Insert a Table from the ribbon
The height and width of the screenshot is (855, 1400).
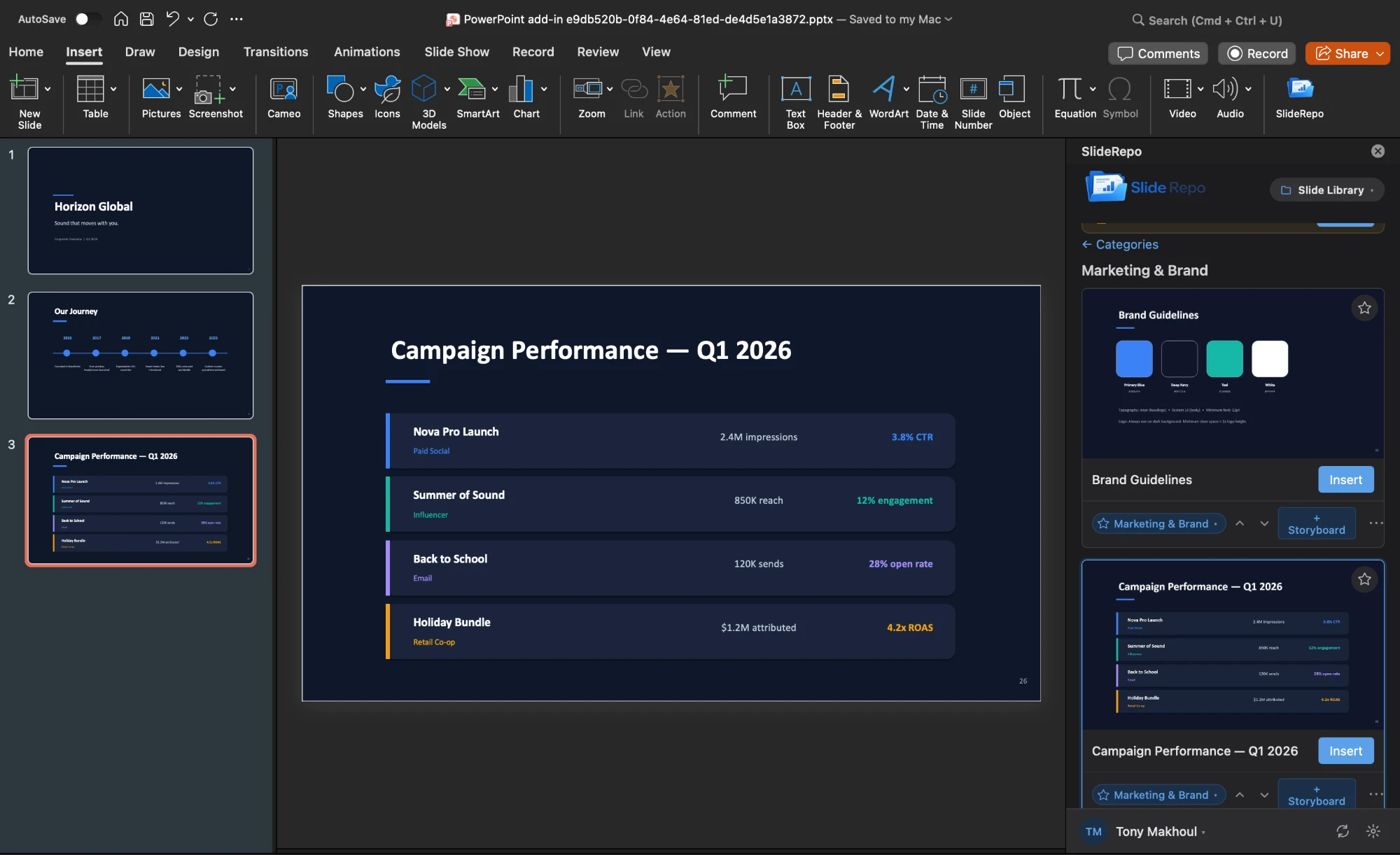[x=90, y=89]
